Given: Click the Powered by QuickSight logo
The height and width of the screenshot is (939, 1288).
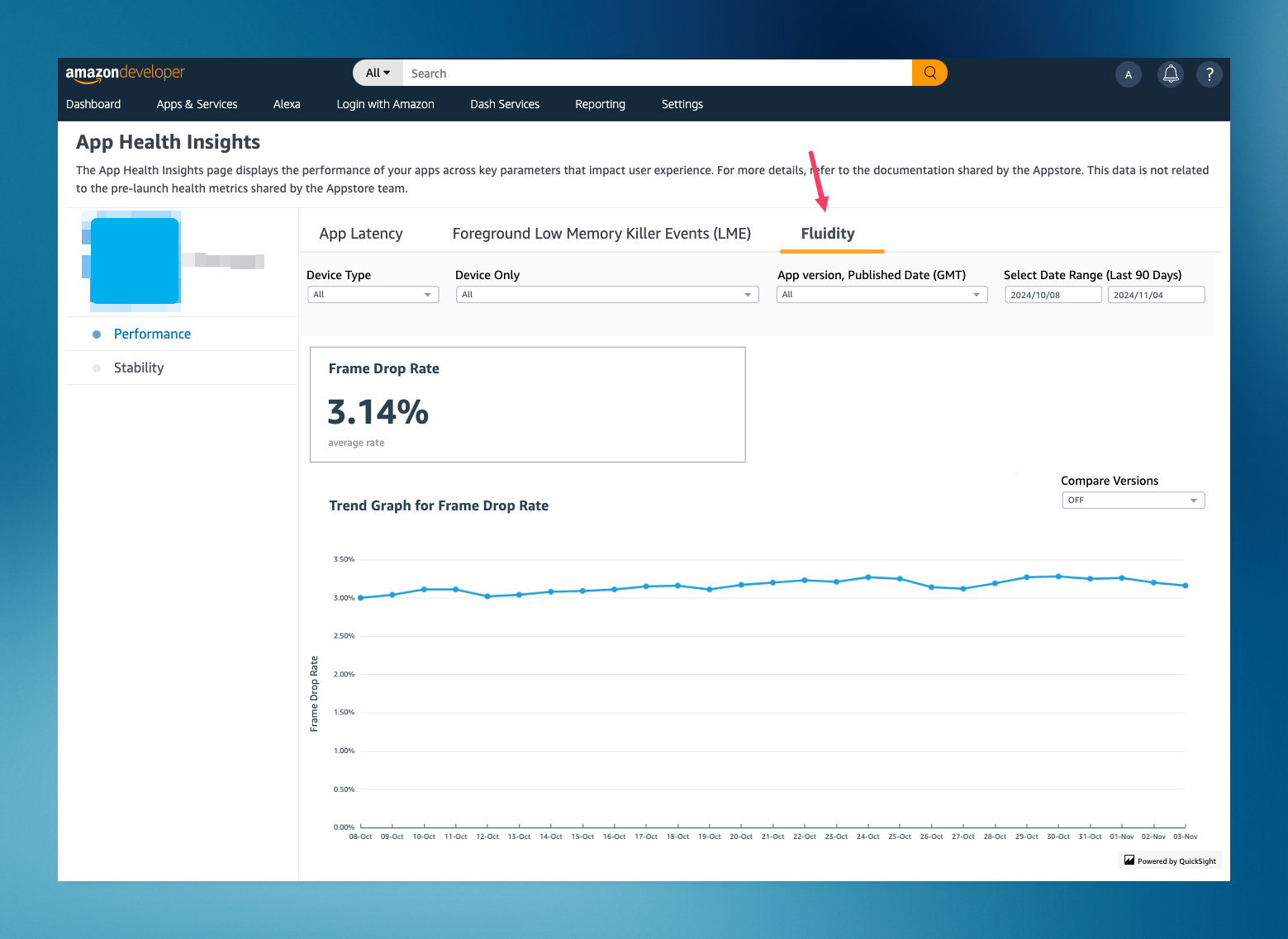Looking at the screenshot, I should [1169, 860].
